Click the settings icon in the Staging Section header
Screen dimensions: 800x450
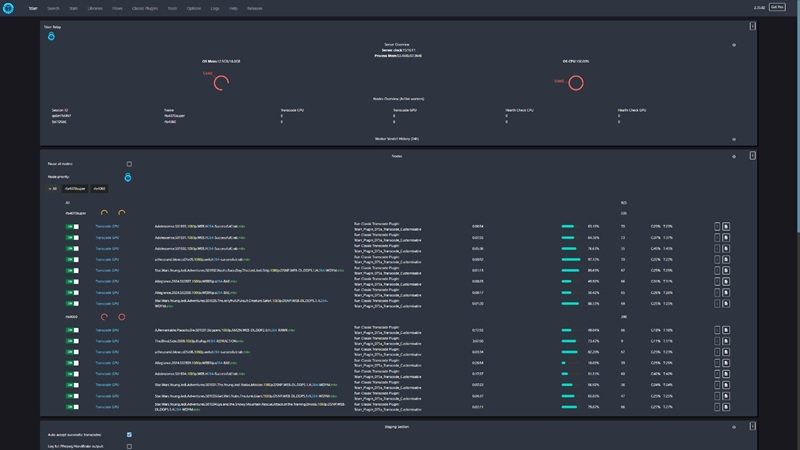(735, 428)
